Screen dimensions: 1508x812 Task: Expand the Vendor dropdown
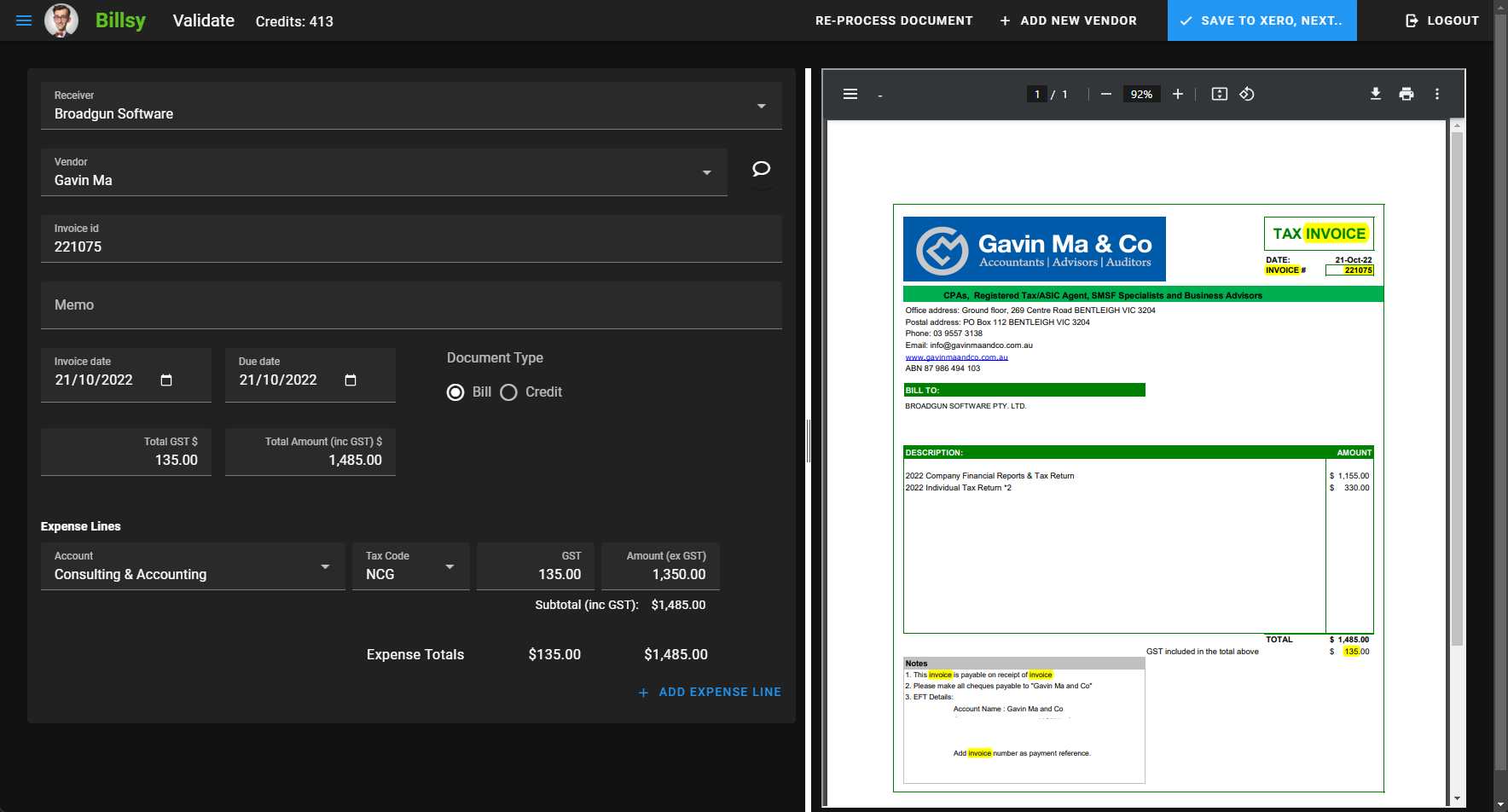pos(707,172)
